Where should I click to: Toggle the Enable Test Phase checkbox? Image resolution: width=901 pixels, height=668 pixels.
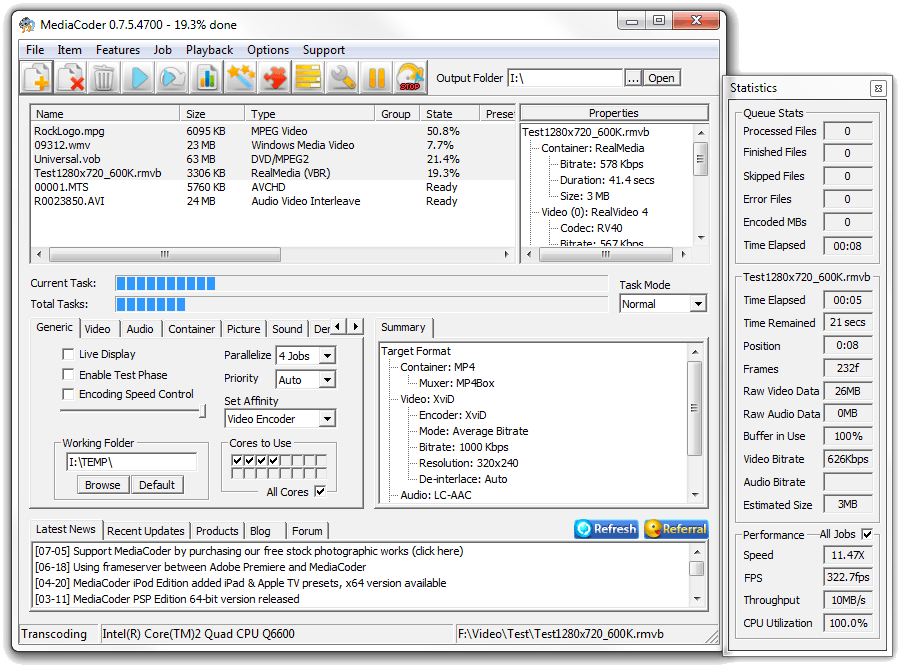point(68,374)
